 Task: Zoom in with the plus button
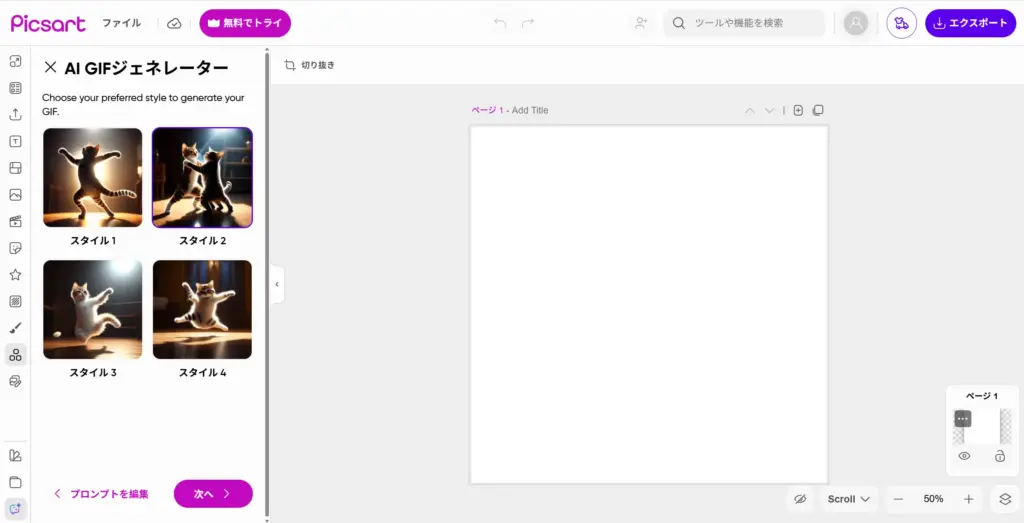(968, 499)
